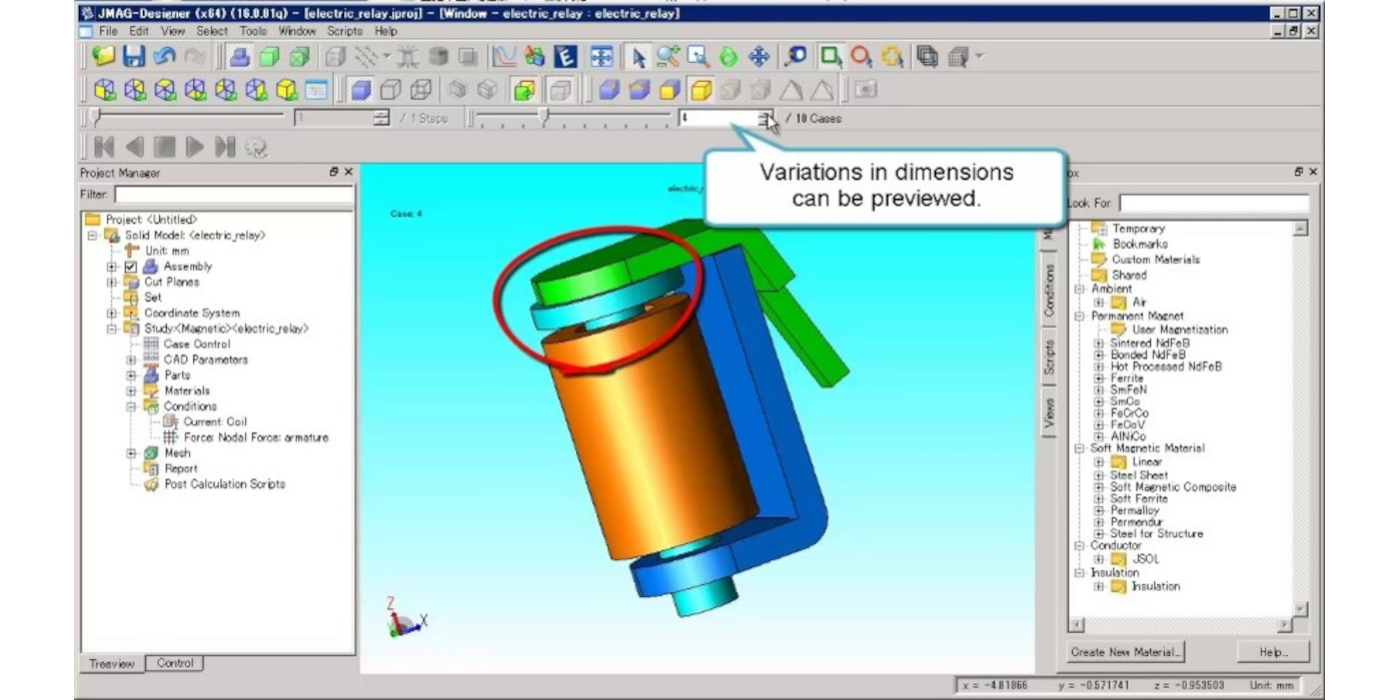Screen dimensions: 1400x700
Task: Open the Scripts menu
Action: click(x=345, y=31)
